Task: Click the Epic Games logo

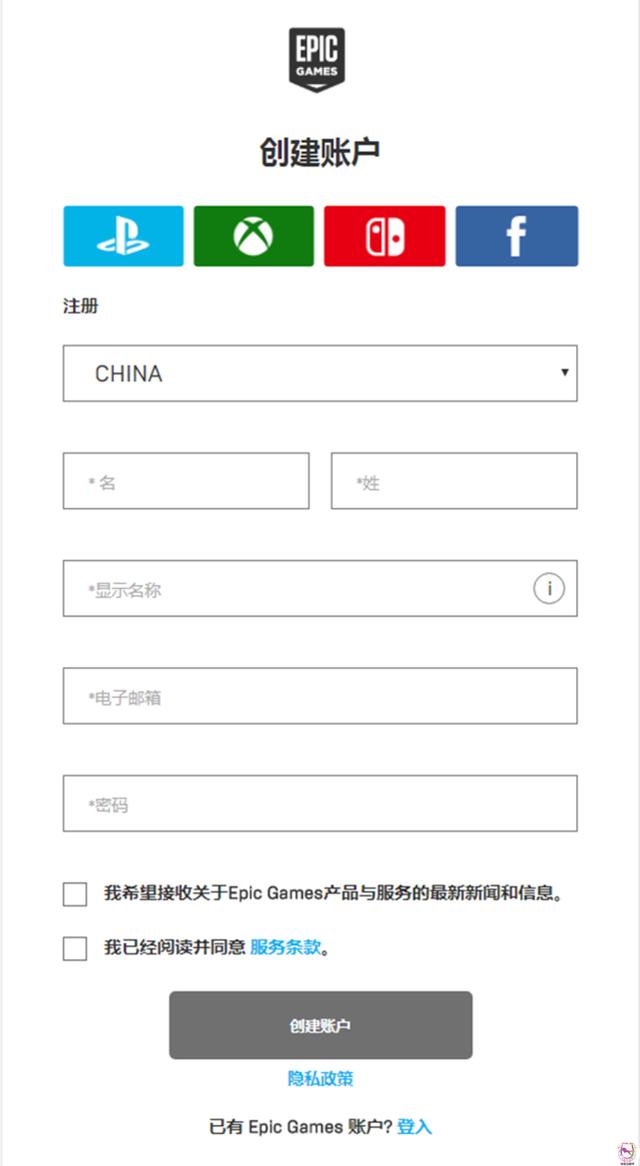Action: pyautogui.click(x=318, y=60)
